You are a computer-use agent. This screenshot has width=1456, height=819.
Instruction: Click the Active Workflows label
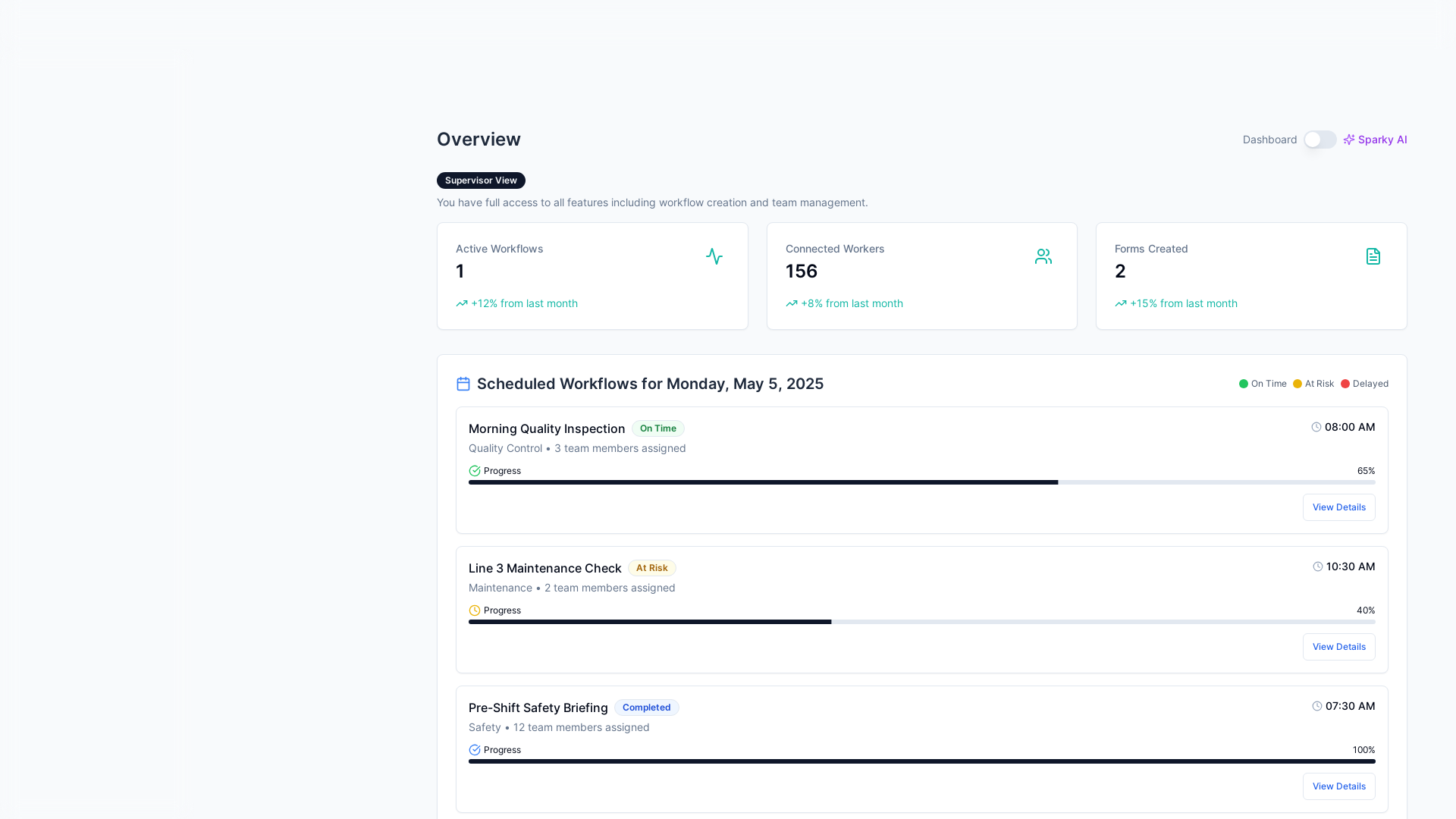point(499,249)
